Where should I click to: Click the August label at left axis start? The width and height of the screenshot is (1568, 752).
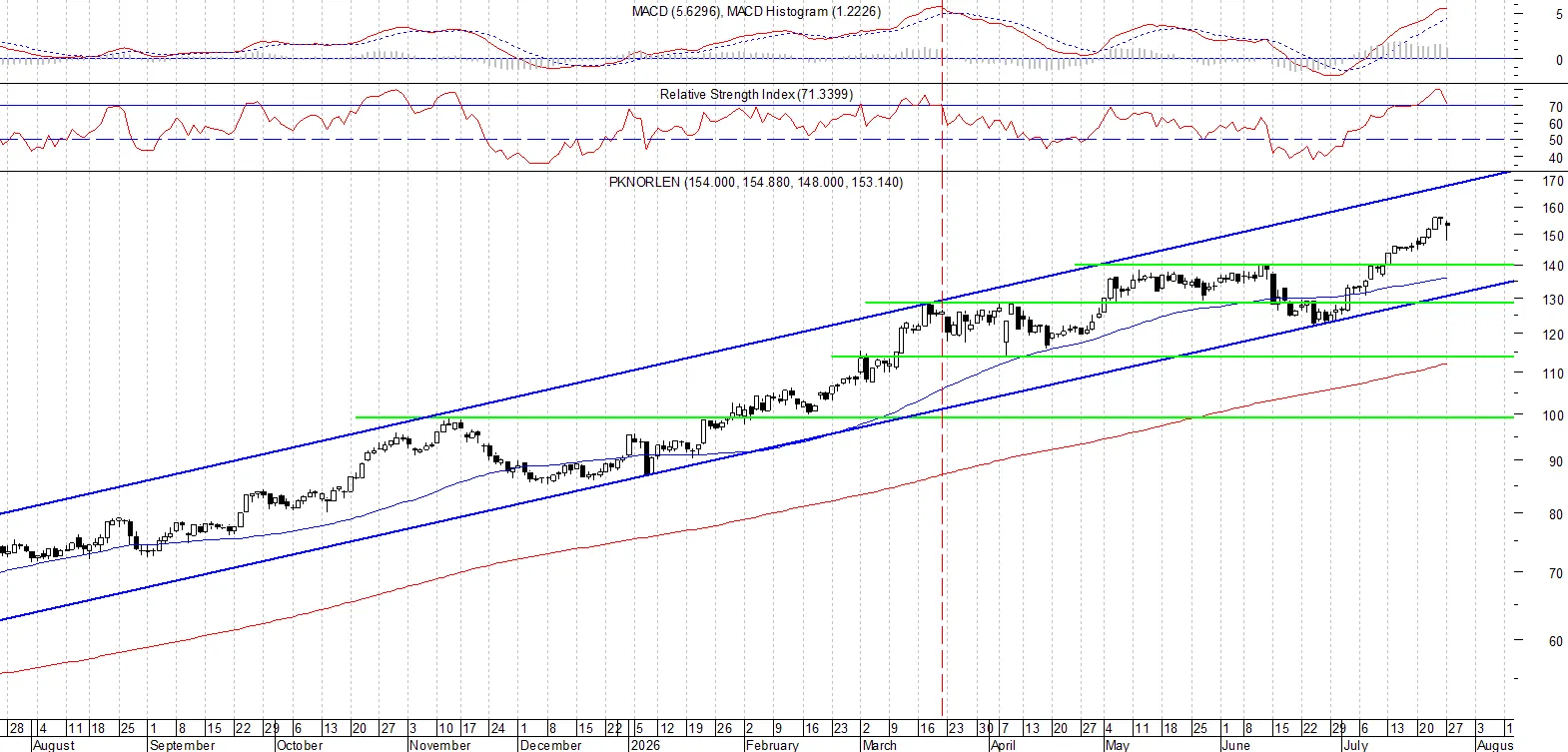point(53,745)
